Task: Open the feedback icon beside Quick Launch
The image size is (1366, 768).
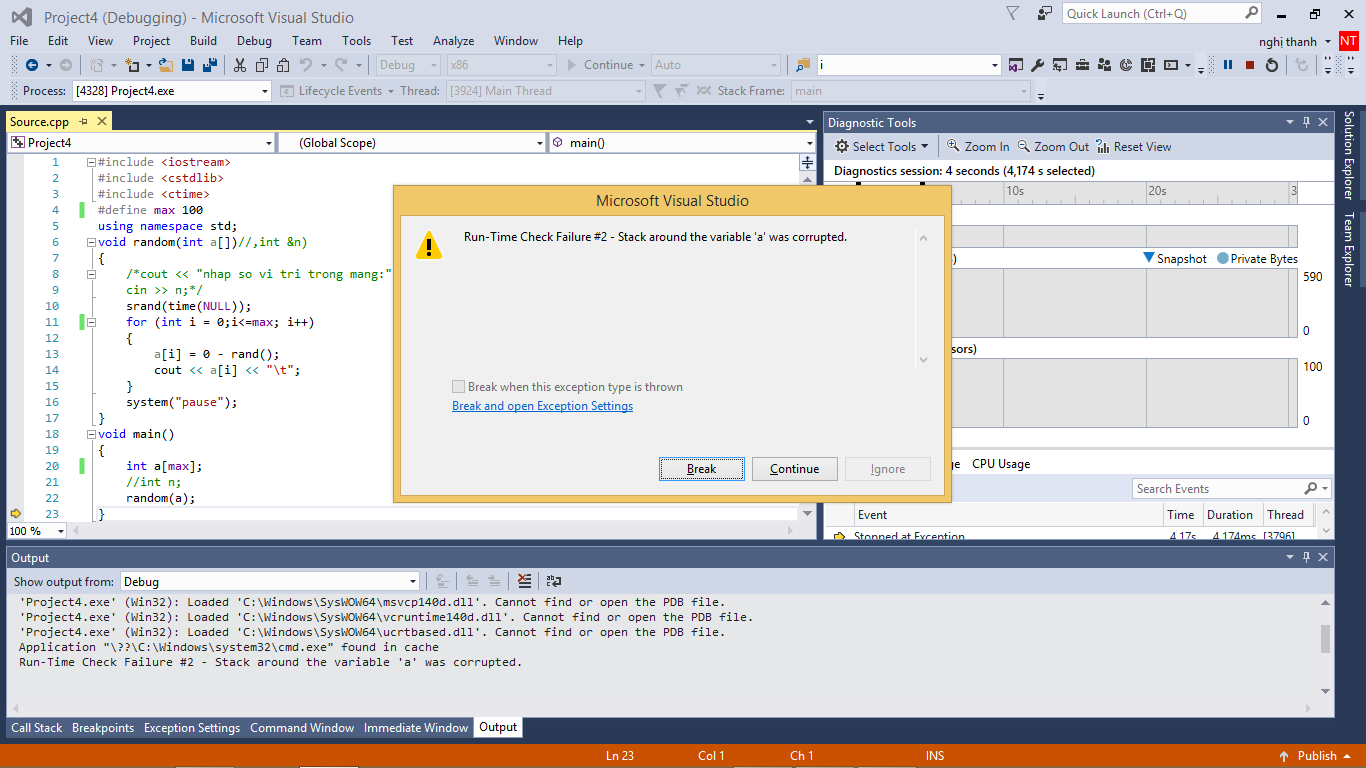Action: (1045, 14)
